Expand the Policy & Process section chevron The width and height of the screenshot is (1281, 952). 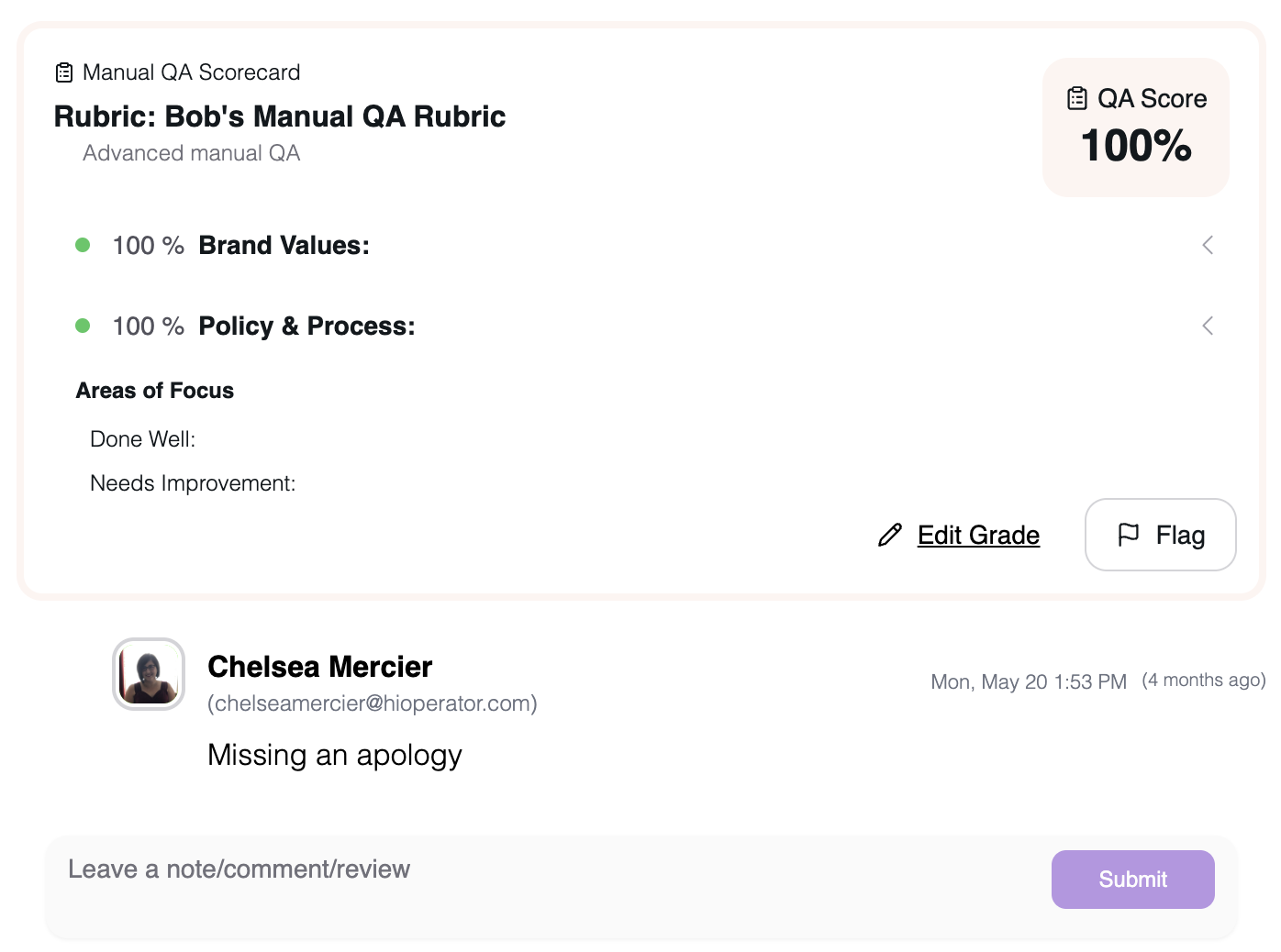point(1208,326)
